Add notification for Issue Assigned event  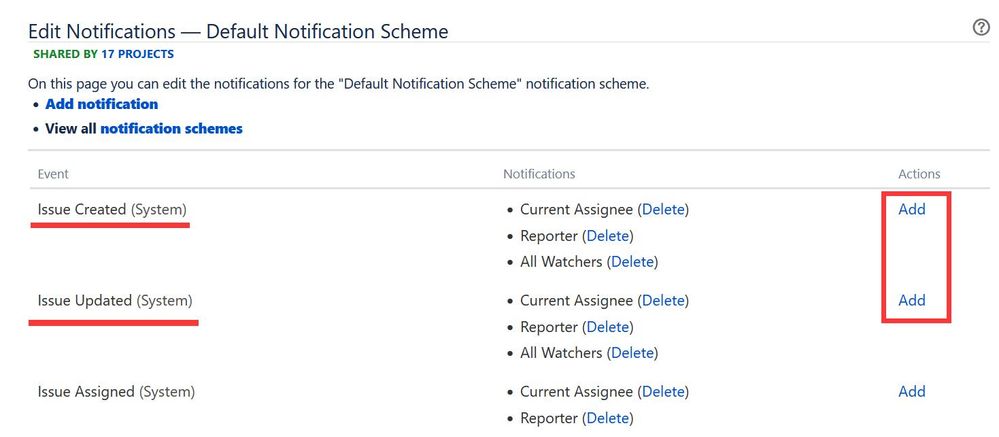click(x=912, y=391)
